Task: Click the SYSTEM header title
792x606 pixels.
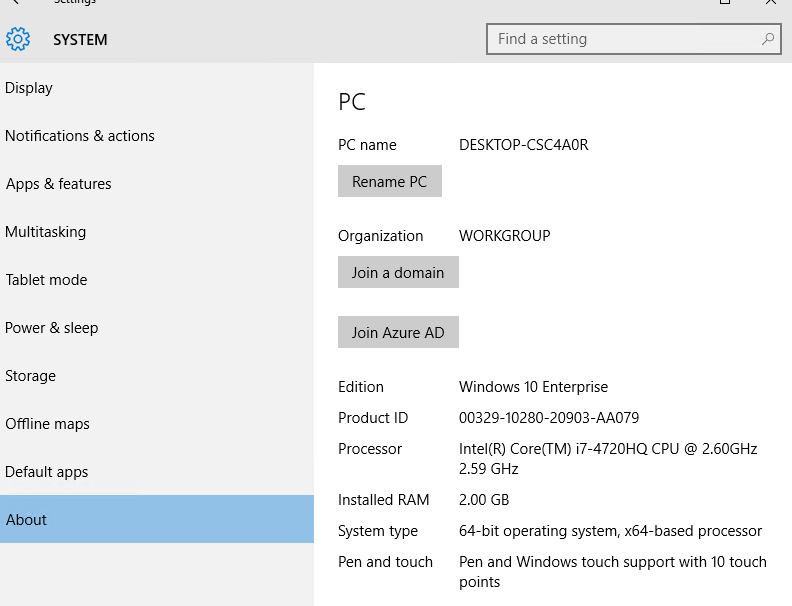Action: tap(80, 40)
